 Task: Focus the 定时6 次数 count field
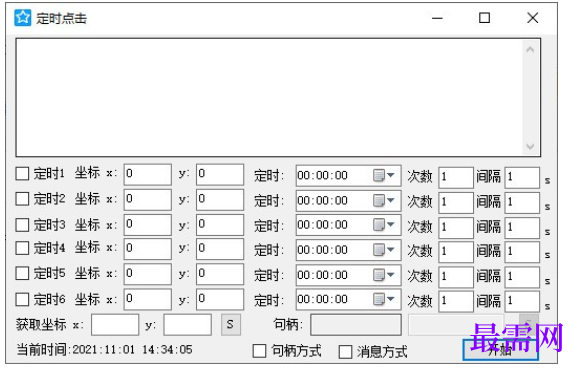pyautogui.click(x=456, y=301)
